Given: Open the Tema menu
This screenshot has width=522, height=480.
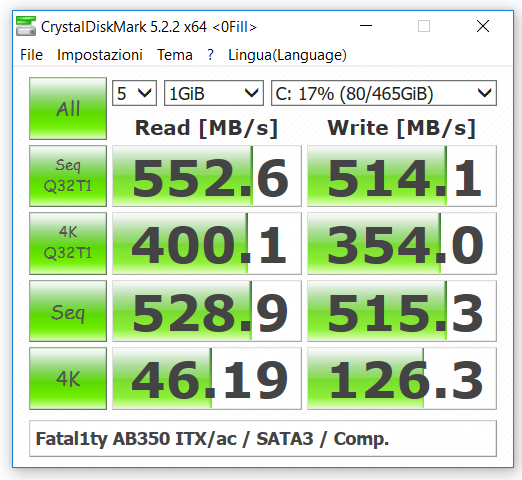Looking at the screenshot, I should pyautogui.click(x=175, y=55).
